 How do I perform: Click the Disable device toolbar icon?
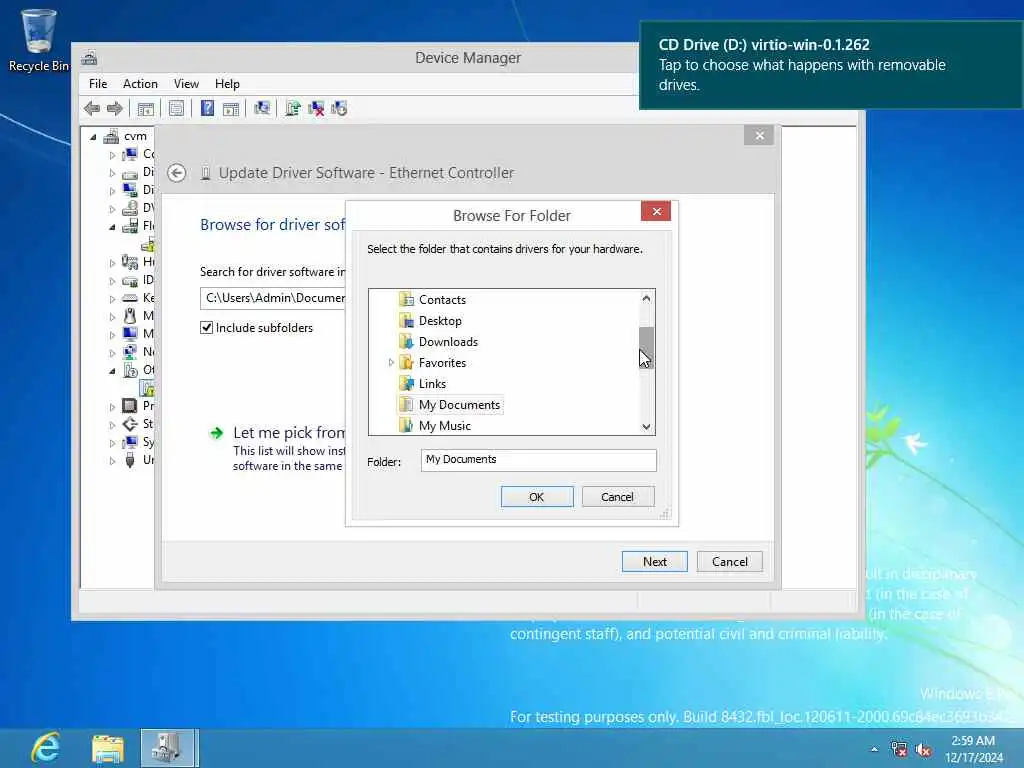pos(339,108)
